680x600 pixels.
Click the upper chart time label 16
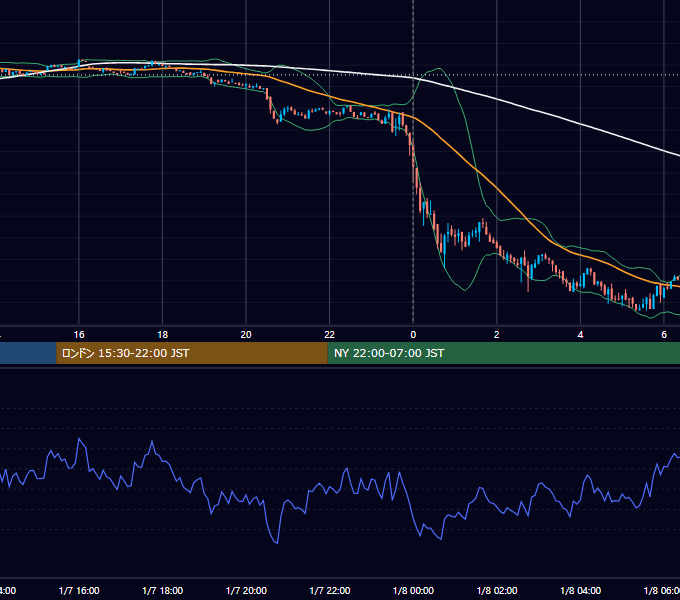point(79,335)
